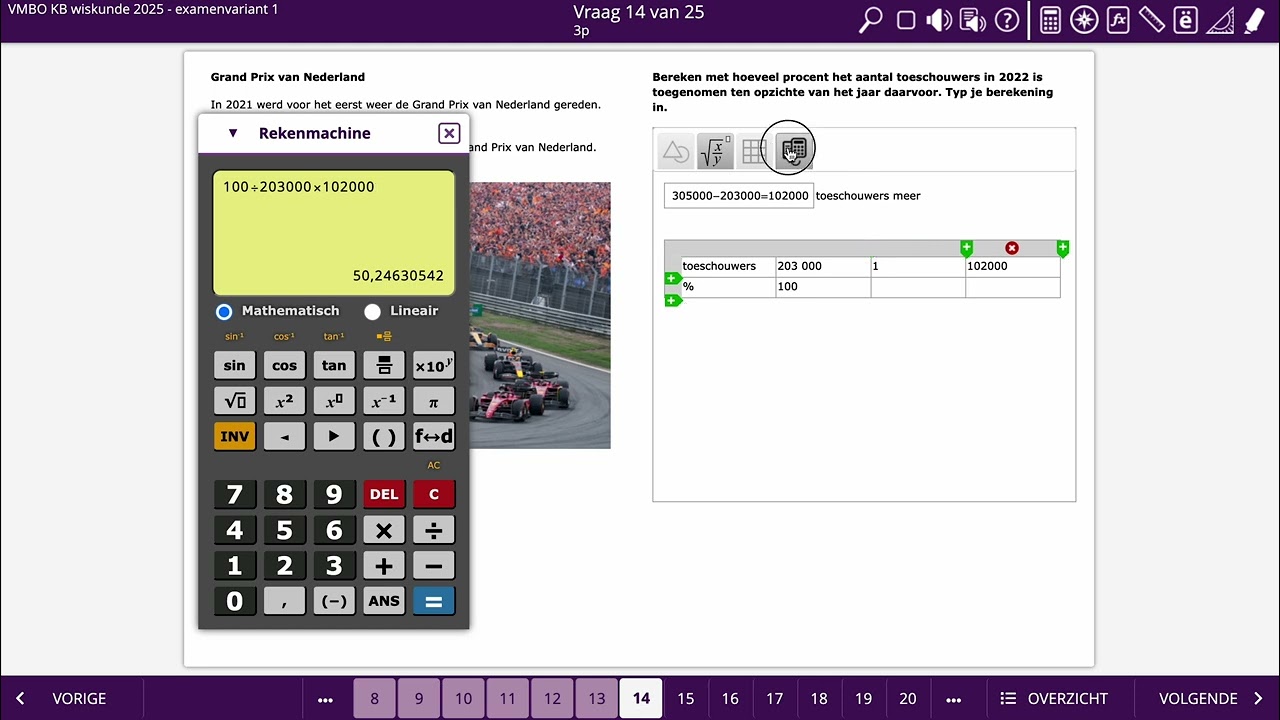This screenshot has height=720, width=1280.
Task: Toggle the INV key on calculator
Action: (234, 436)
